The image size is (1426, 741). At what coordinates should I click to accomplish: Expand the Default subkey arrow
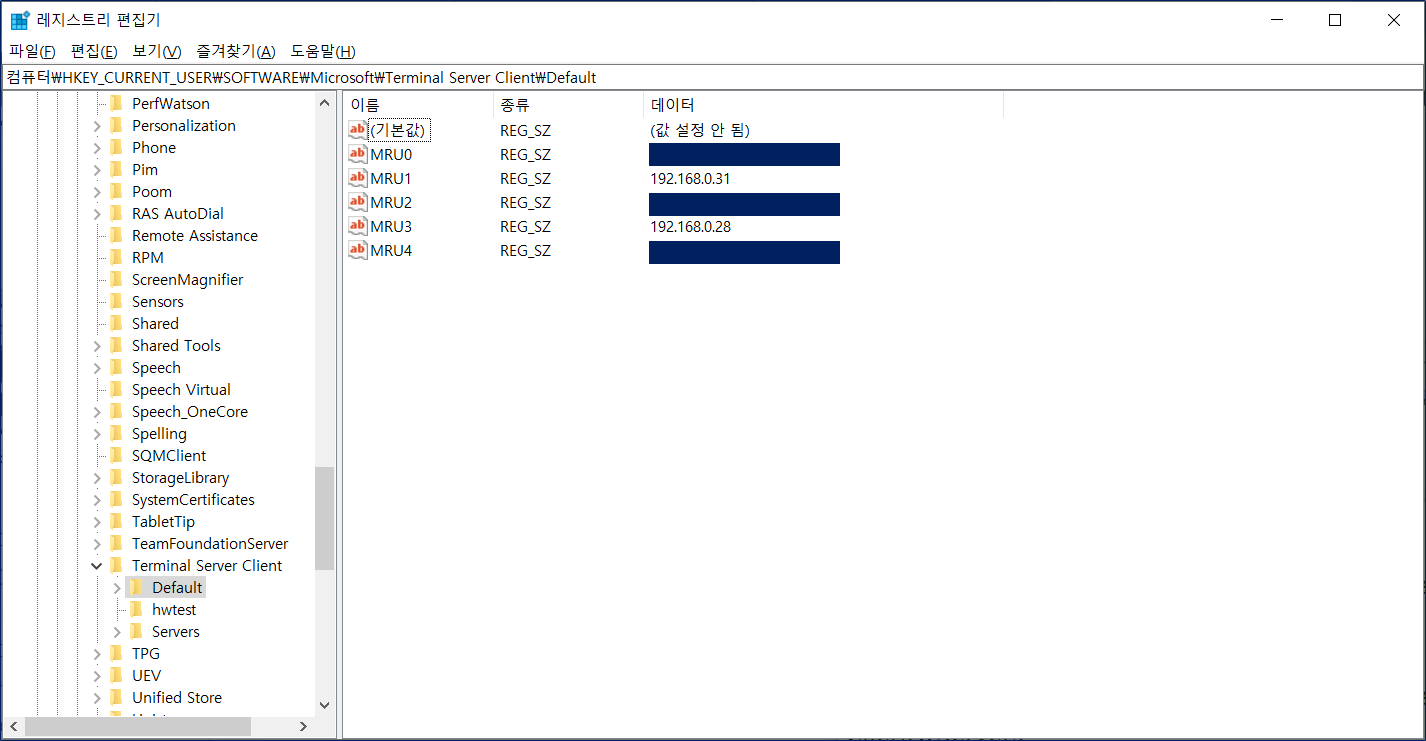pyautogui.click(x=117, y=588)
